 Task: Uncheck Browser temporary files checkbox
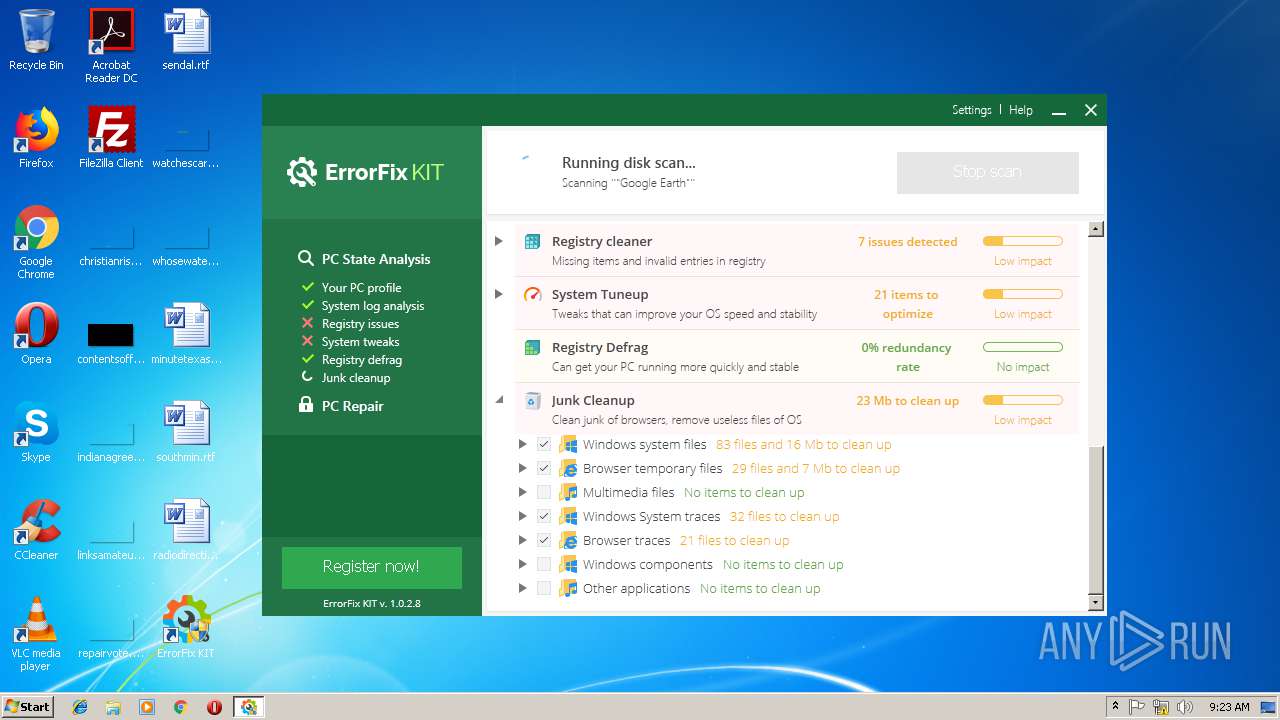pyautogui.click(x=544, y=468)
